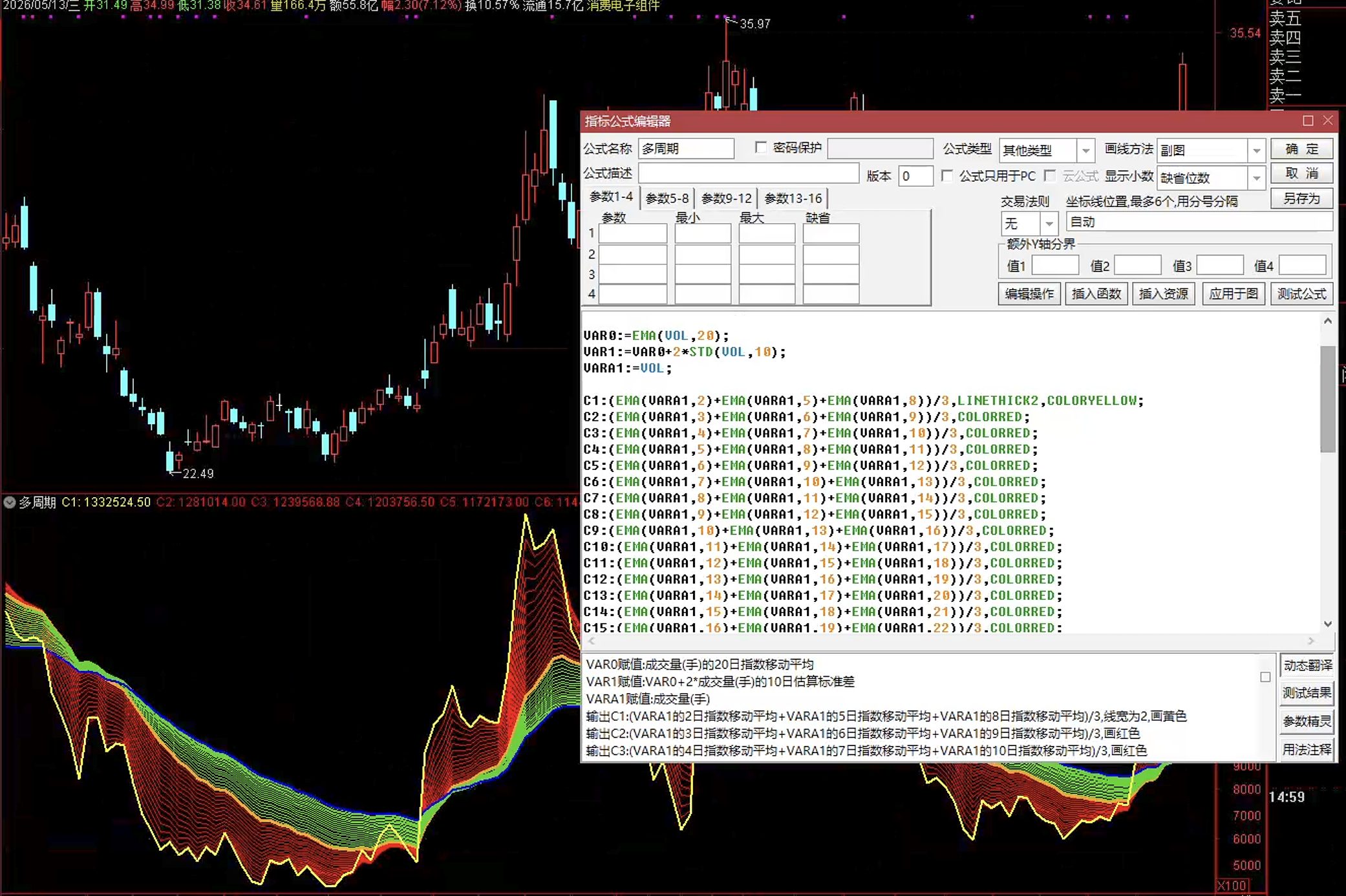Open the 参数精灵 panel

point(1307,721)
